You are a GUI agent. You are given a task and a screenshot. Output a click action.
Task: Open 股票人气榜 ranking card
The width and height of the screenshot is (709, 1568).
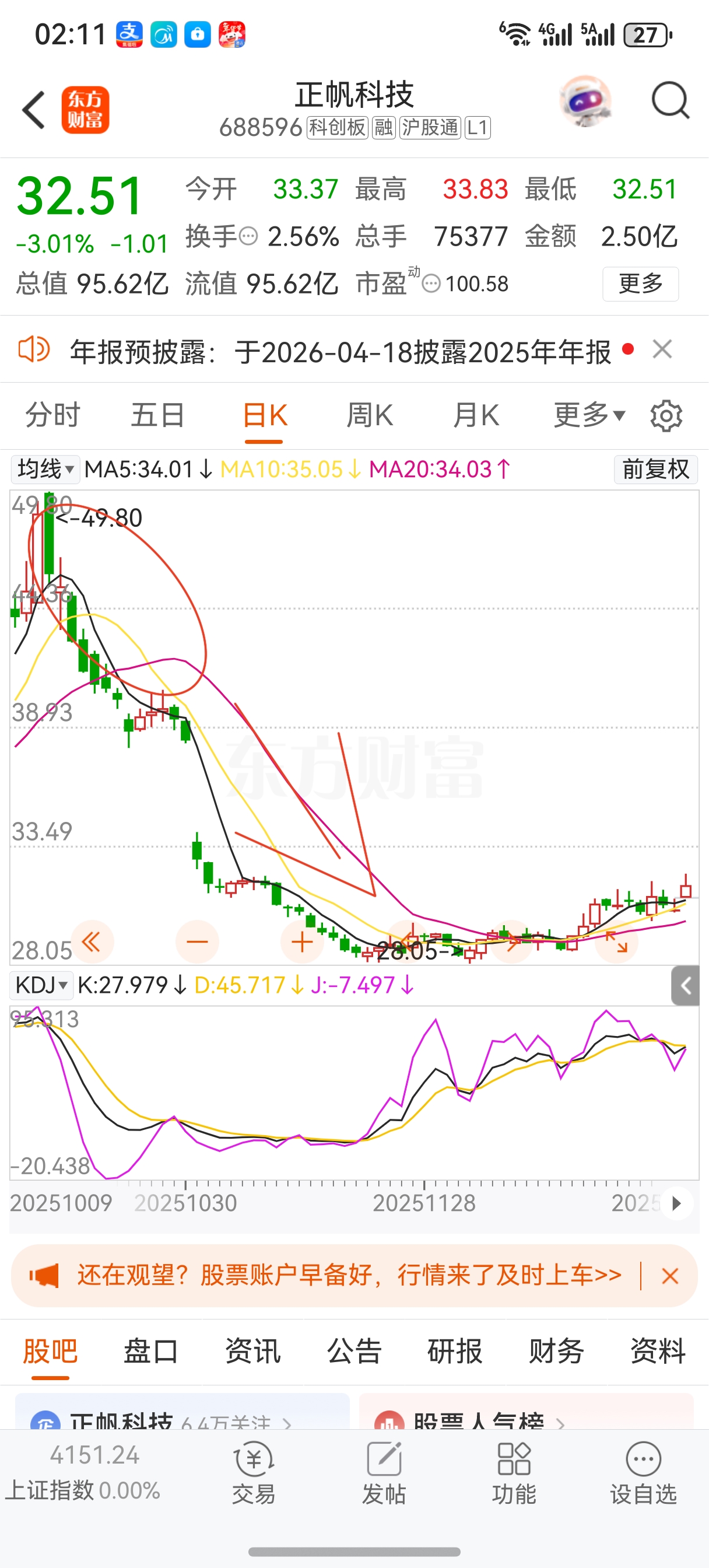pyautogui.click(x=527, y=1411)
